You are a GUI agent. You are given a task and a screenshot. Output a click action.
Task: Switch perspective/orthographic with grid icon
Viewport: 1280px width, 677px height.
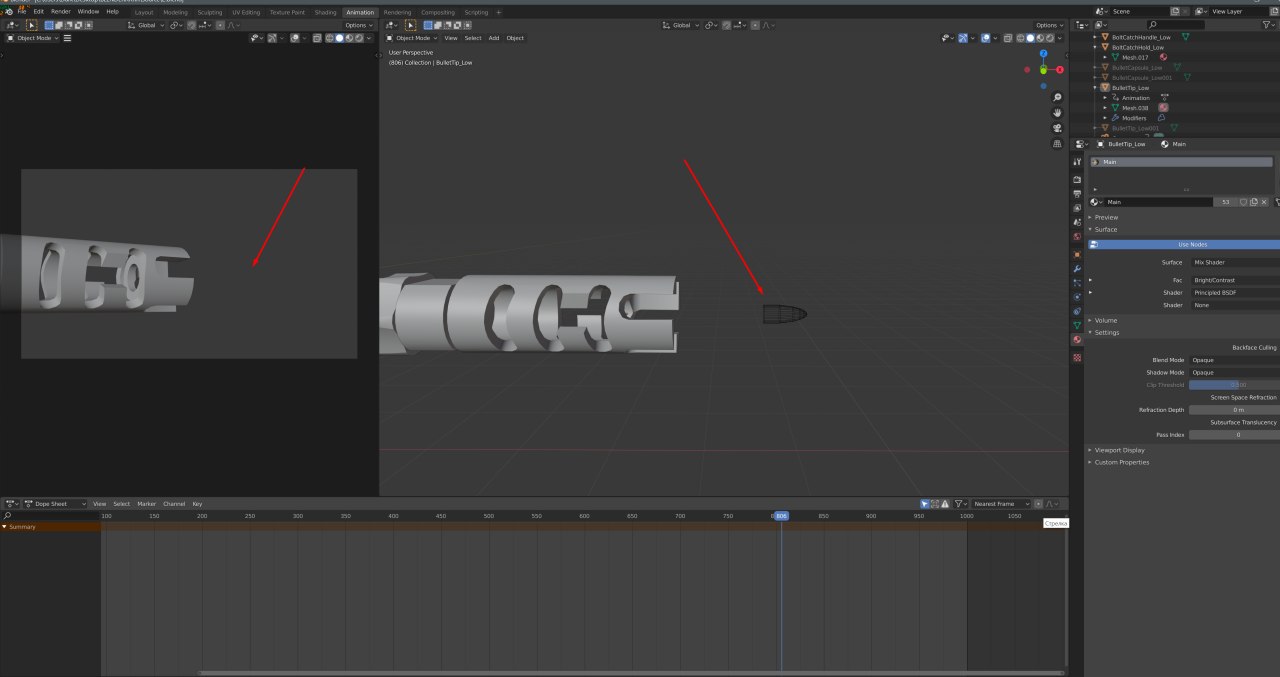point(1057,143)
